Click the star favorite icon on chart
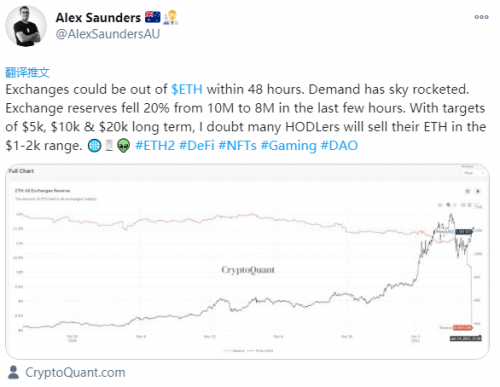The width and height of the screenshot is (500, 387). 467,191
